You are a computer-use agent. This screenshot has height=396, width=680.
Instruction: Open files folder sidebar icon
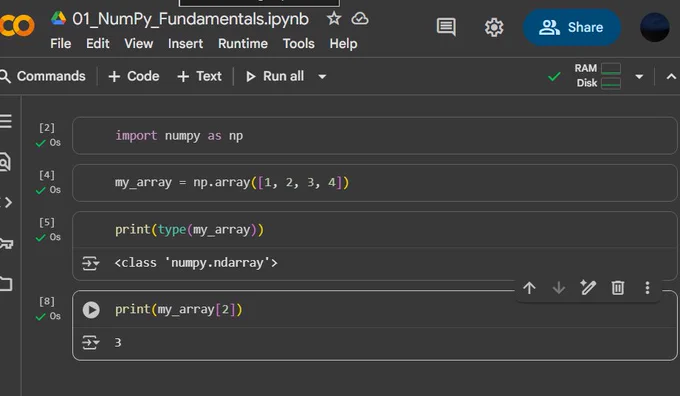pos(6,284)
